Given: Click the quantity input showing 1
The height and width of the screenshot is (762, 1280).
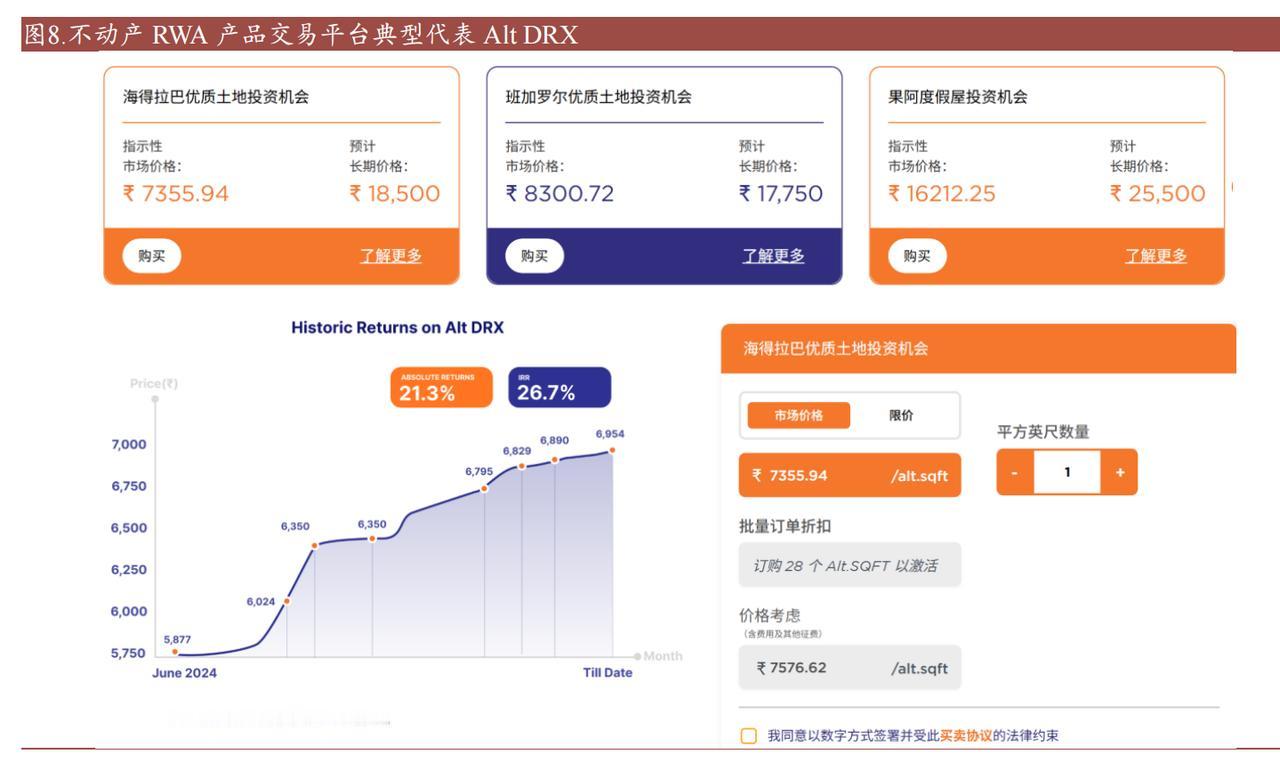Looking at the screenshot, I should tap(1067, 472).
